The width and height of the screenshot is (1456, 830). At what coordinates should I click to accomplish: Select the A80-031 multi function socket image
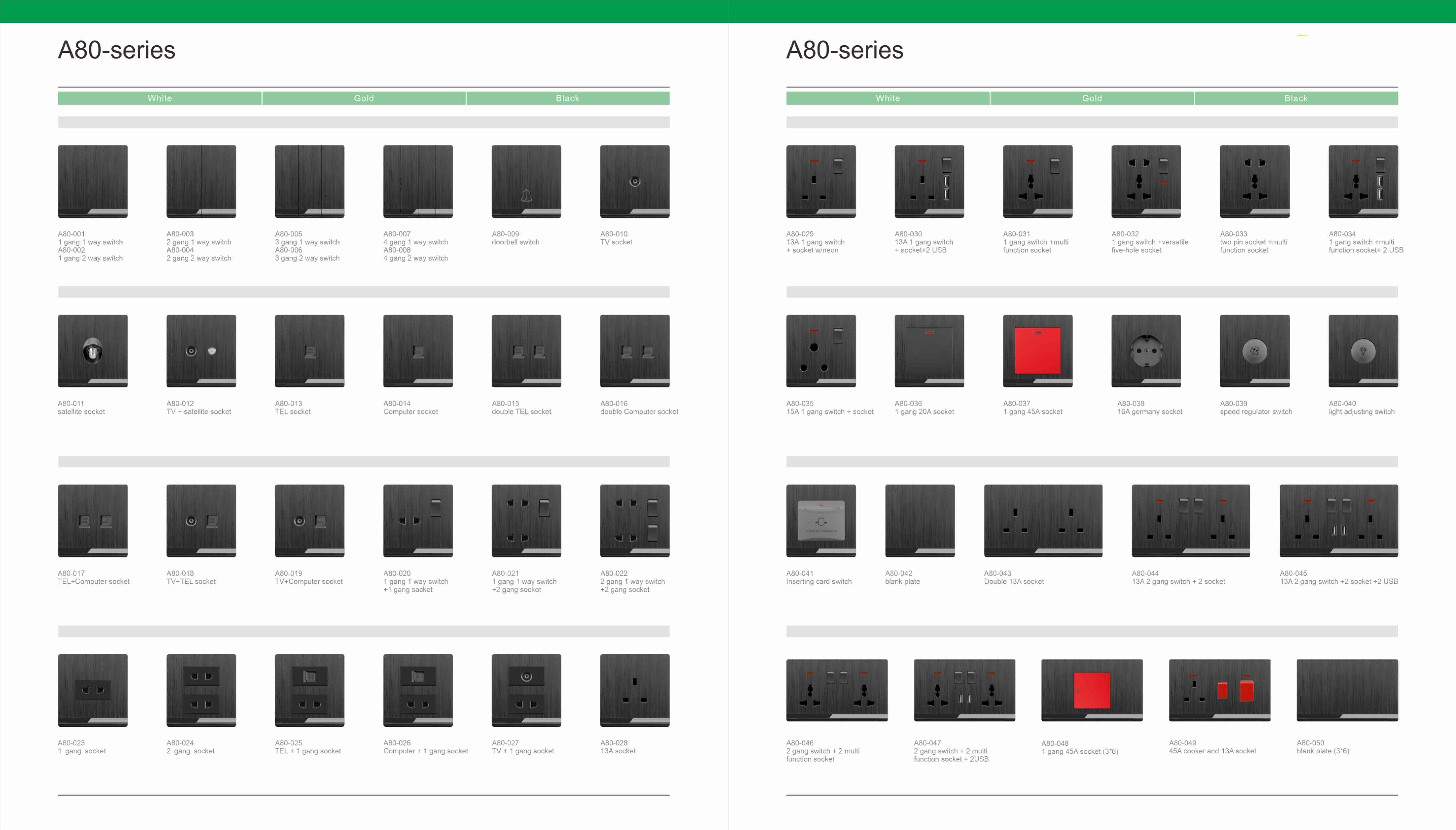click(1038, 181)
